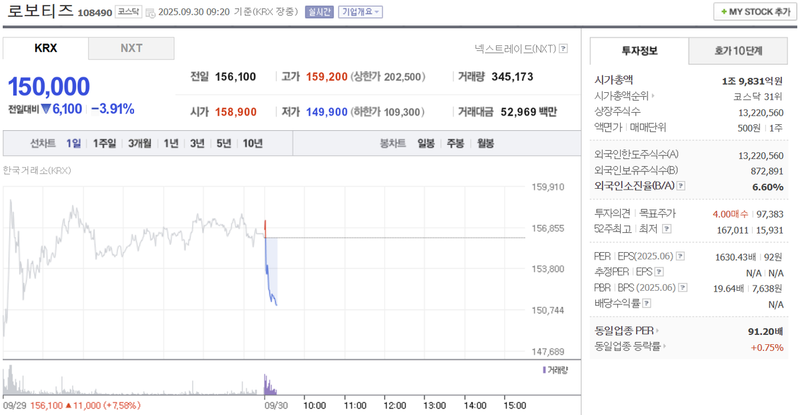The image size is (800, 415).
Task: Click the help icon beside 외국인소진율(B/A)
Action: [x=681, y=186]
